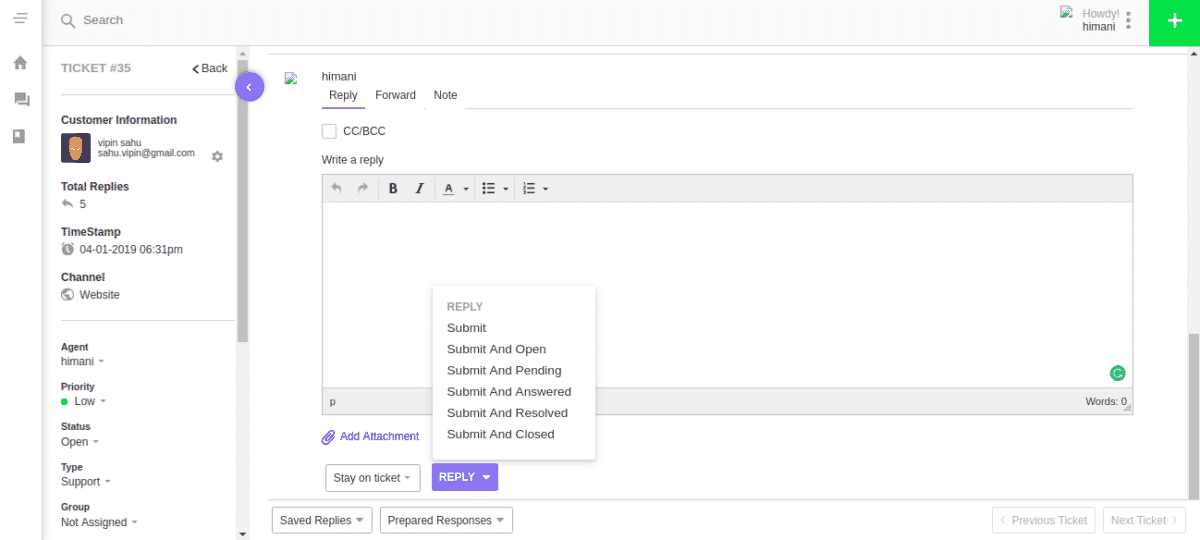
Task: Expand the Stay on ticket dropdown
Action: tap(372, 478)
